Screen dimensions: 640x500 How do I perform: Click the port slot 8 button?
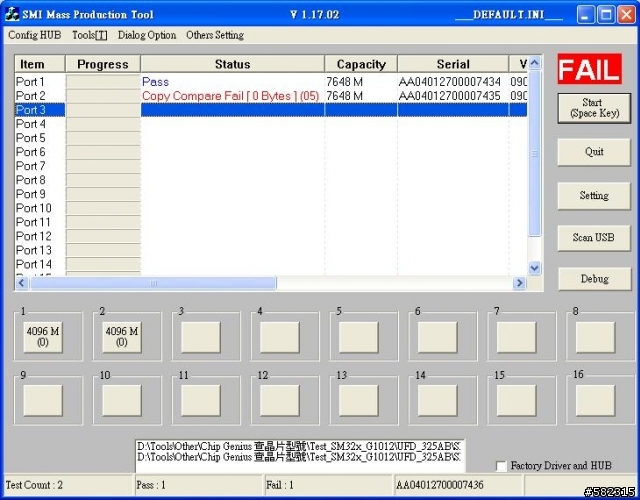point(595,337)
